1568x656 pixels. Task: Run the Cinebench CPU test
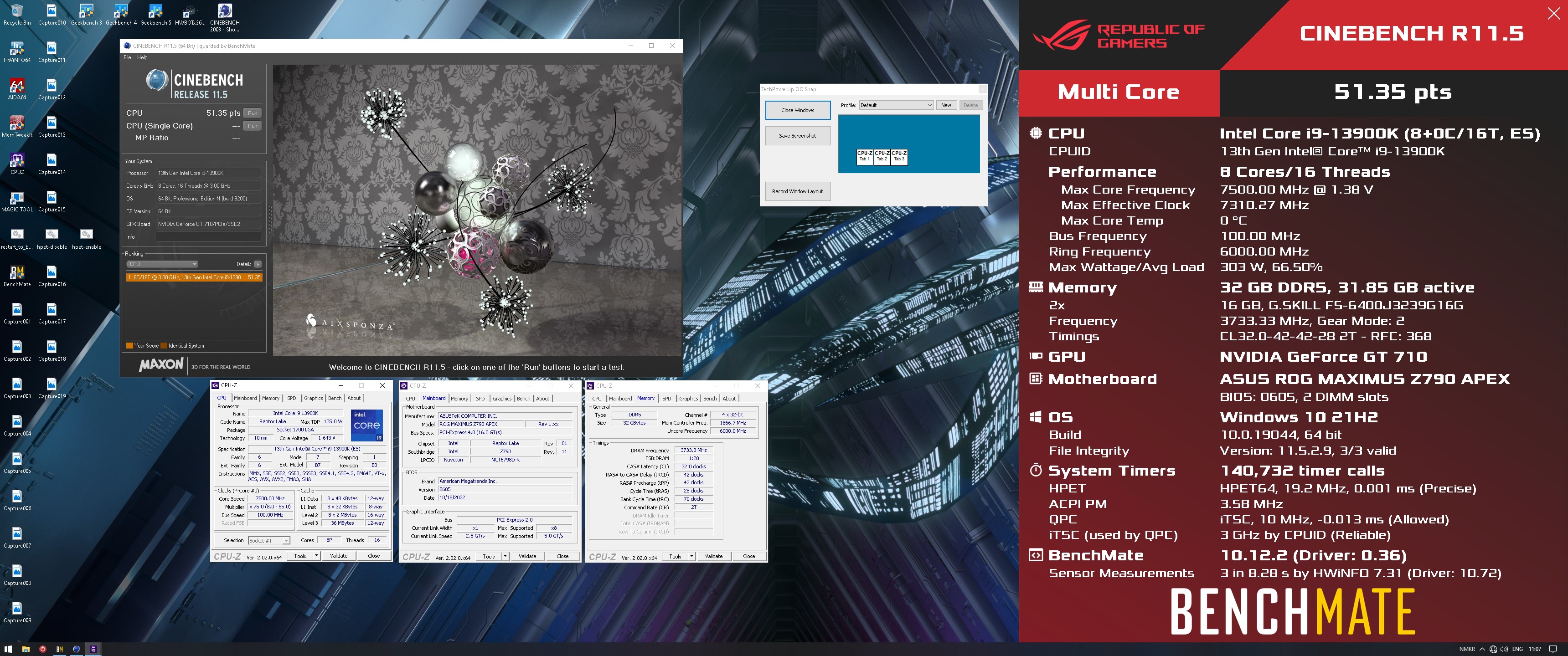coord(253,113)
